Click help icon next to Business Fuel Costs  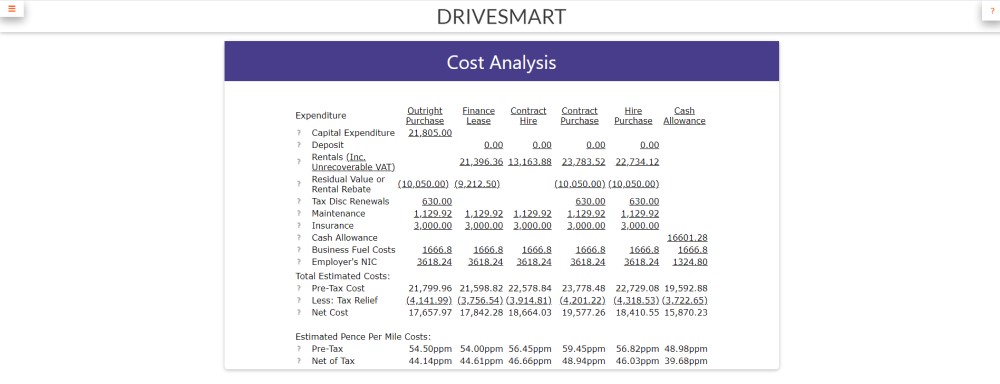[x=298, y=250]
